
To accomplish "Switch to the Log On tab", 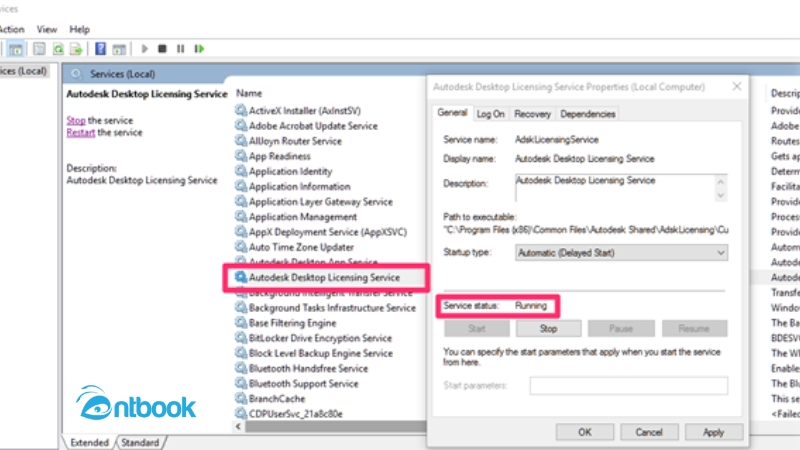I will pyautogui.click(x=490, y=114).
